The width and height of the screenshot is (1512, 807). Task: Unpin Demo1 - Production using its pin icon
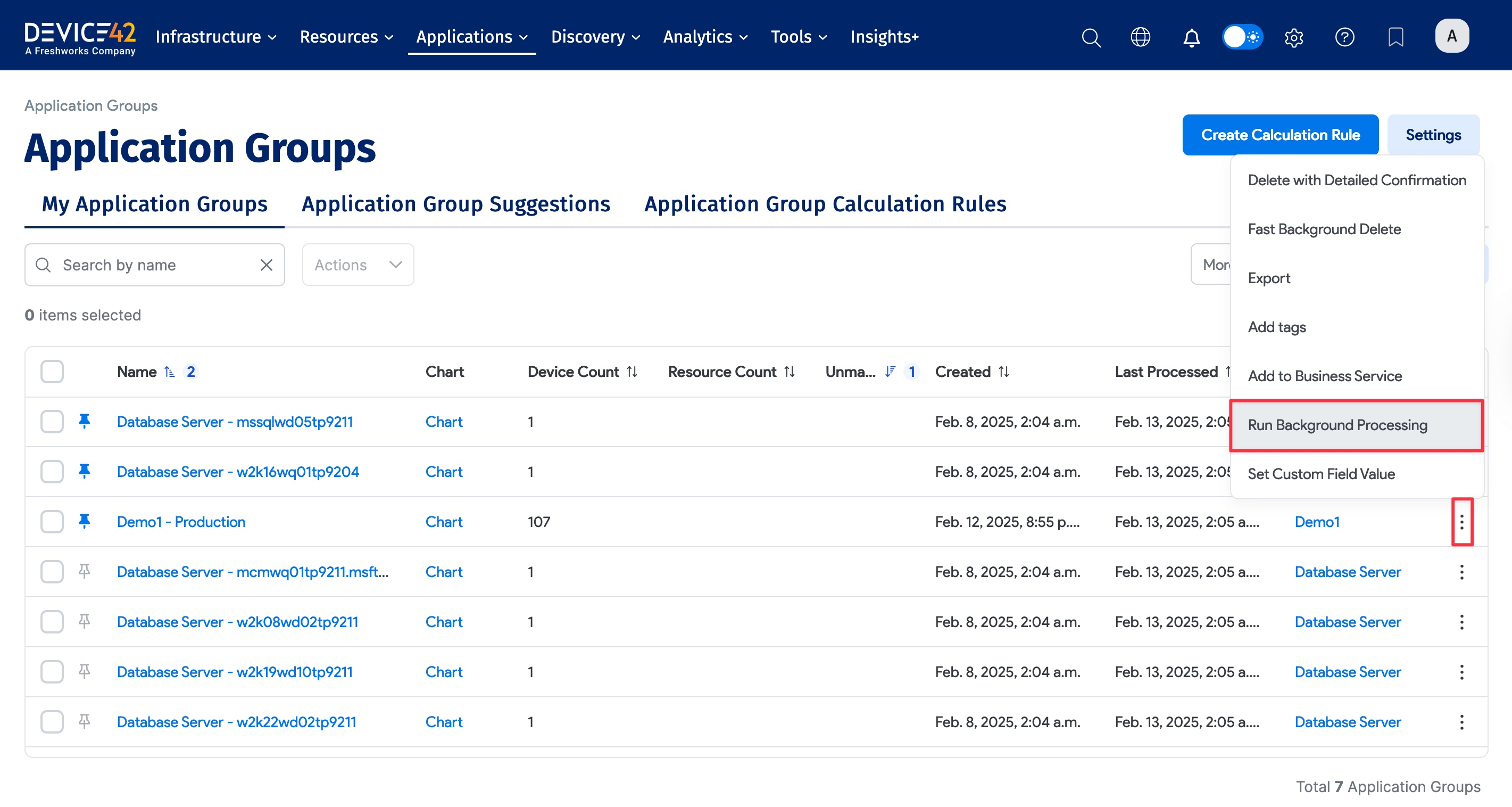click(85, 521)
